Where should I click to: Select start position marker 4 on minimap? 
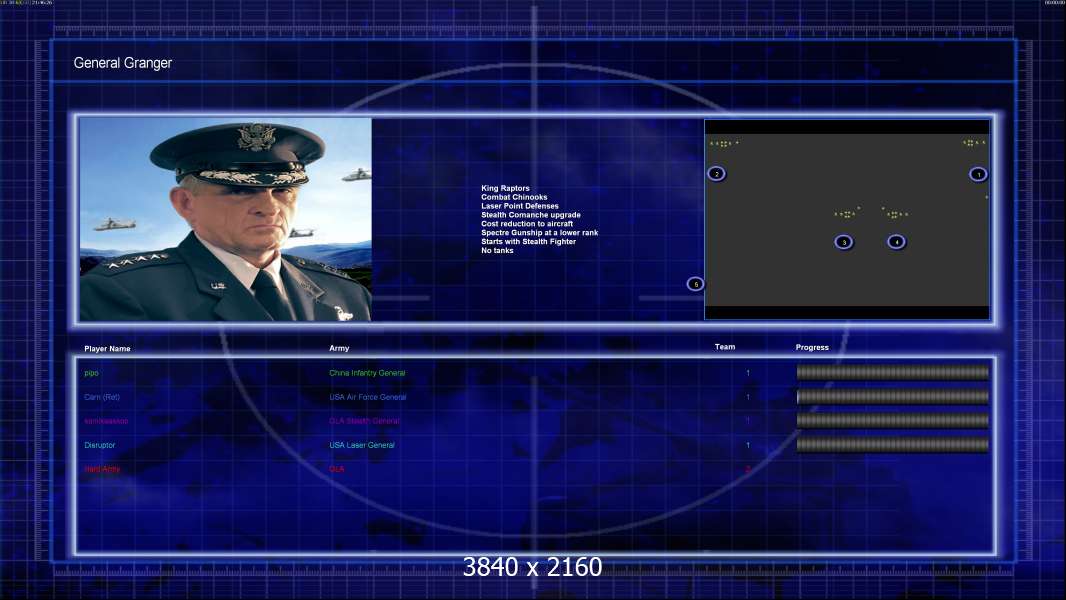[896, 241]
